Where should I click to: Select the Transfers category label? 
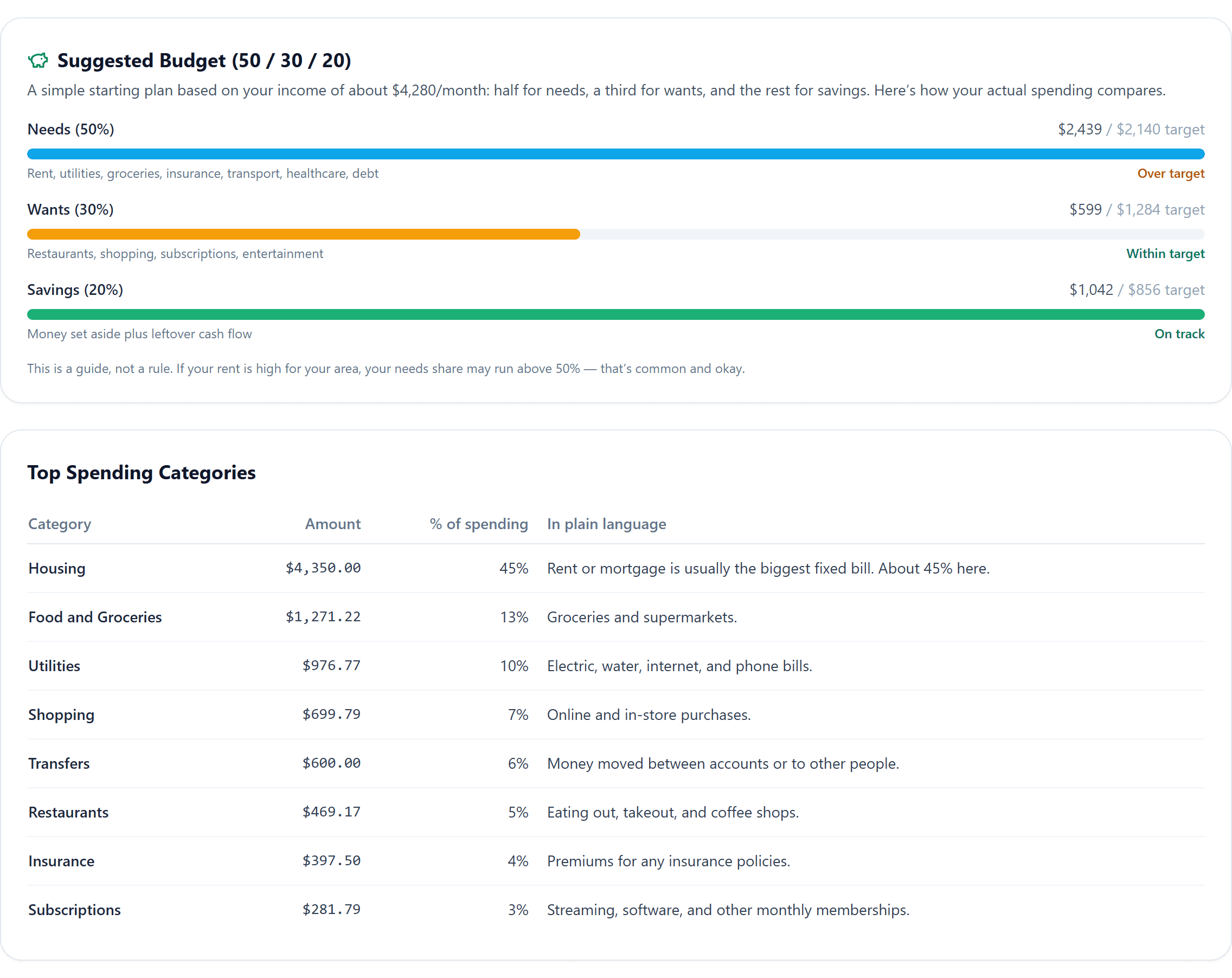point(60,764)
